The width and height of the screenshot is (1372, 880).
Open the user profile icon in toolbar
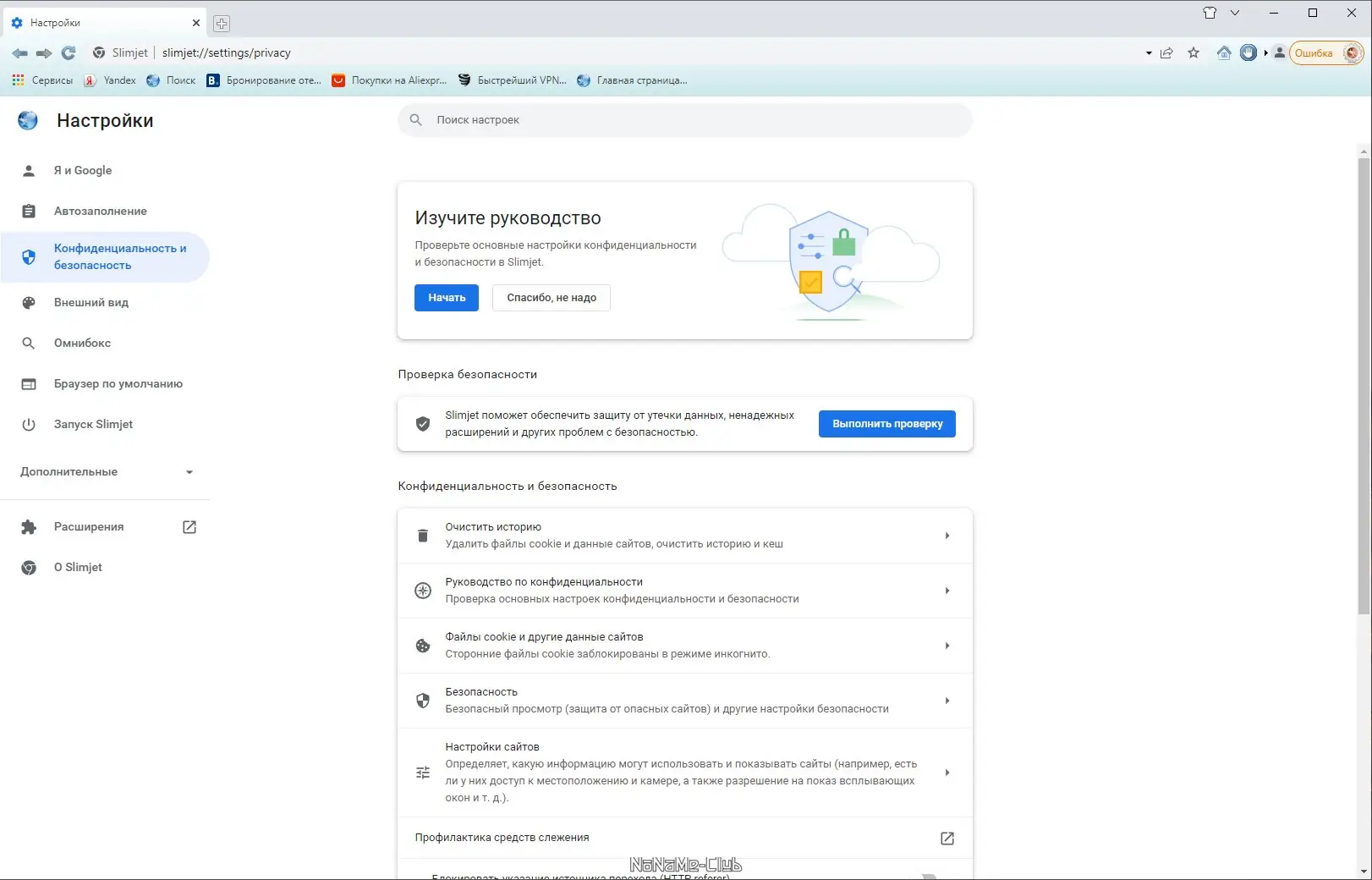[x=1279, y=52]
